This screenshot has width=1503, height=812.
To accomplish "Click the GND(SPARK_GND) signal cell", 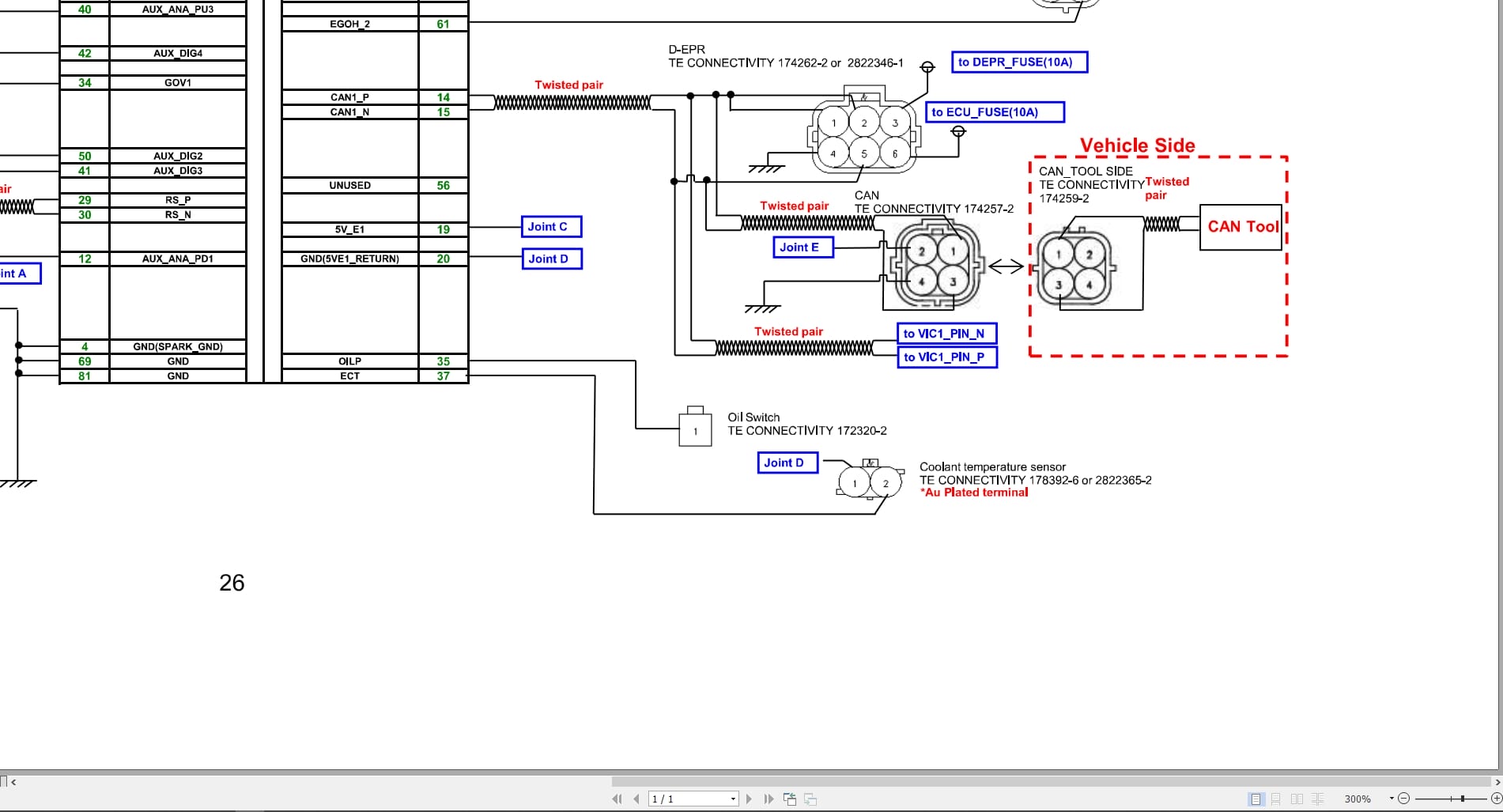I will (178, 347).
